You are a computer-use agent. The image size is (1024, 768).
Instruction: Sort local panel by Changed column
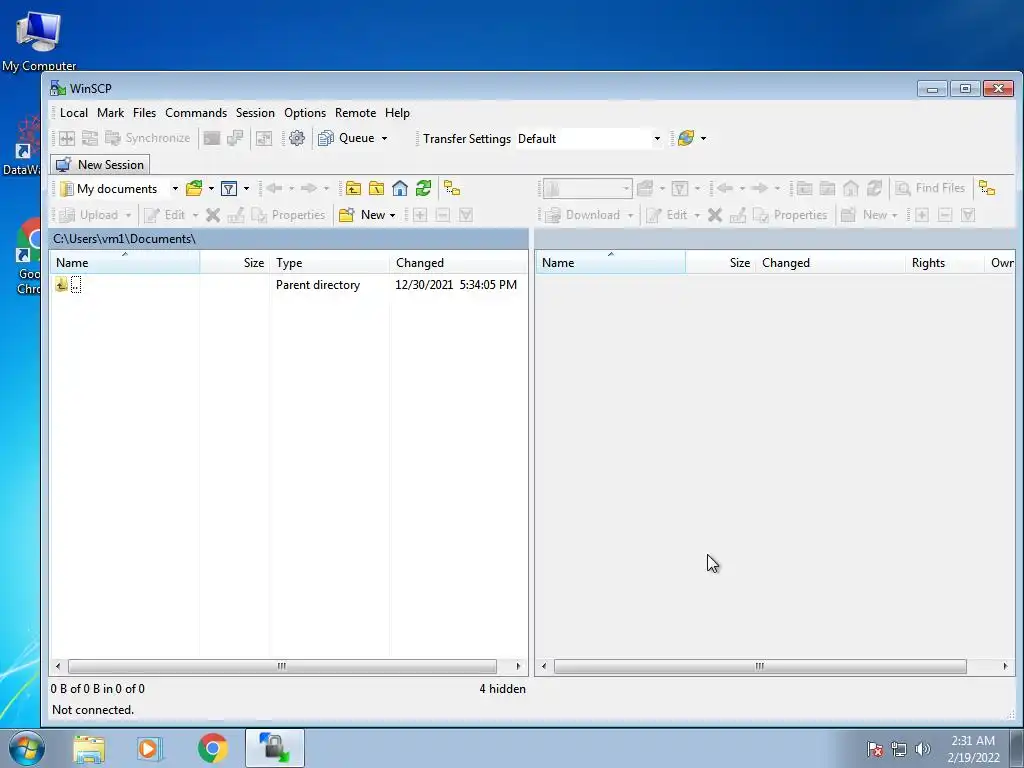click(458, 263)
